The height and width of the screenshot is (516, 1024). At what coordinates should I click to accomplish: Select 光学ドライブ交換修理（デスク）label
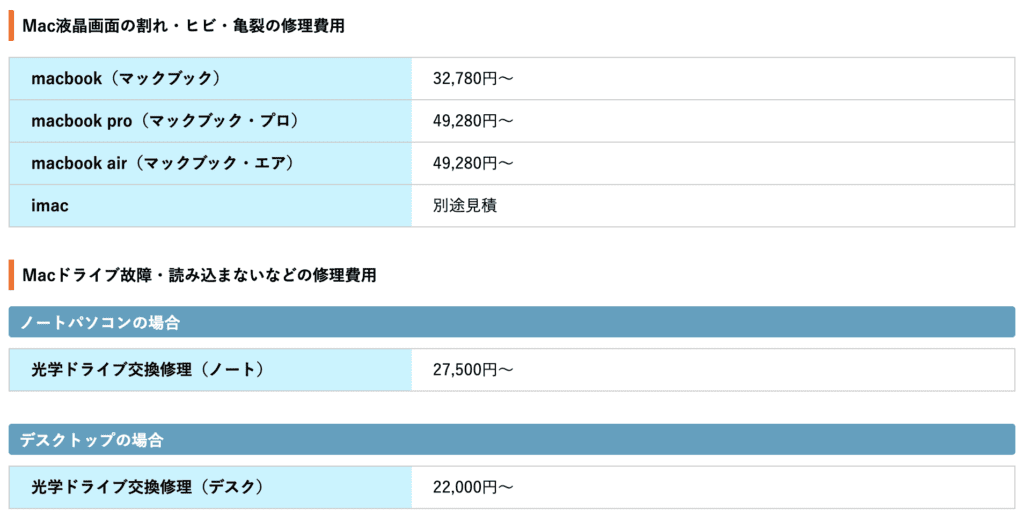(148, 487)
